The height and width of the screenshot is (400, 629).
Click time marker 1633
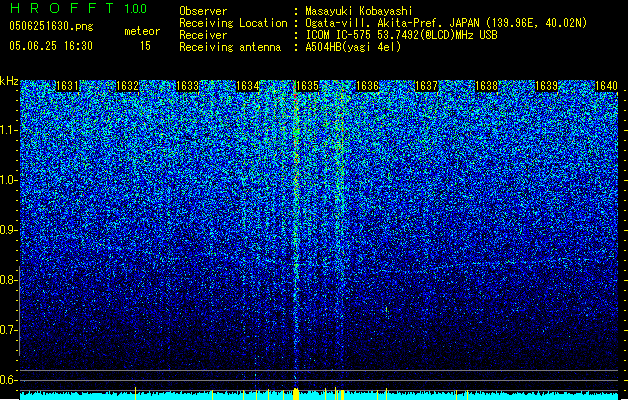click(187, 86)
